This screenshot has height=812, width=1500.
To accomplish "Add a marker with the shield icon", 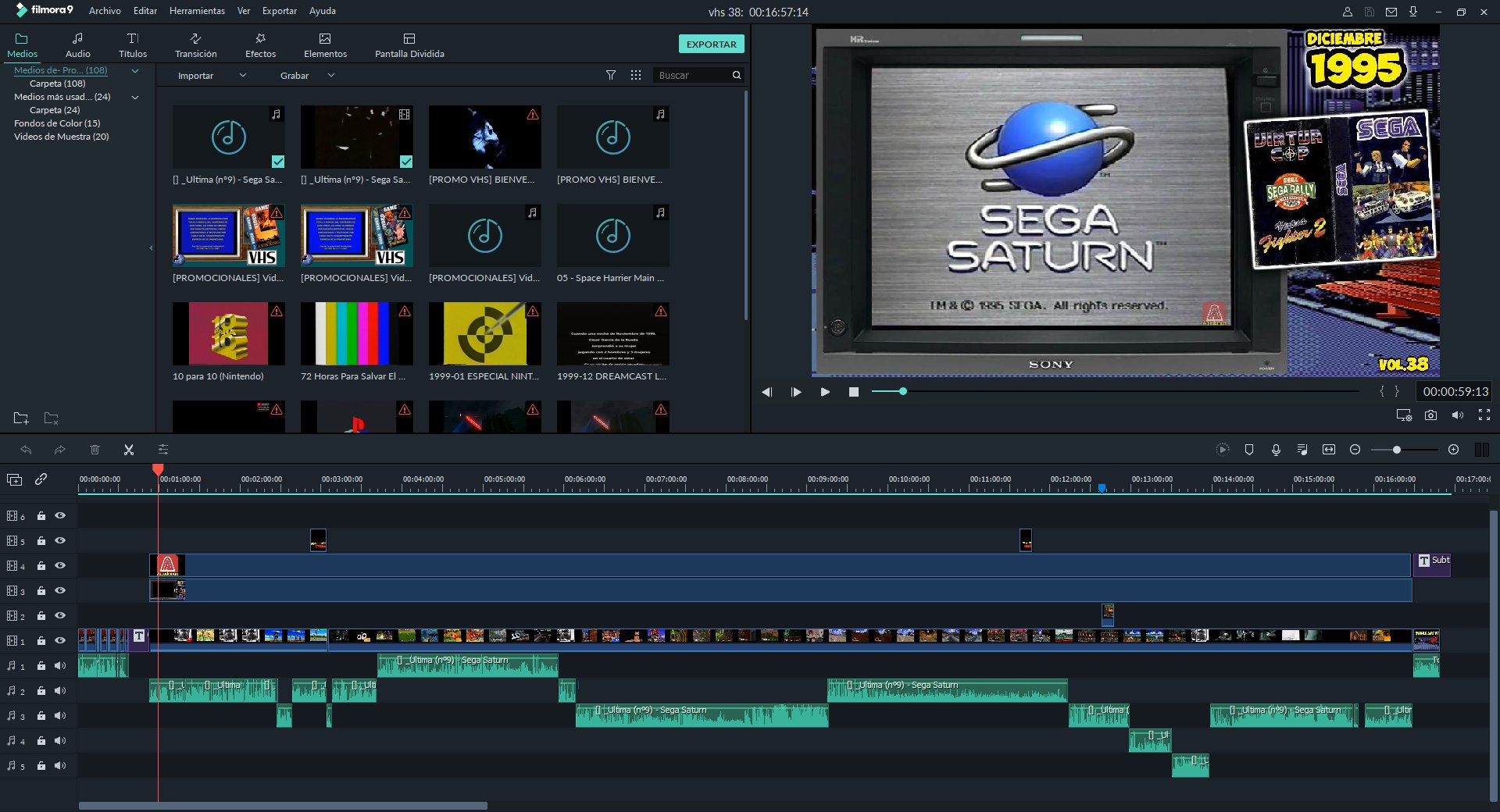I will pos(1249,450).
